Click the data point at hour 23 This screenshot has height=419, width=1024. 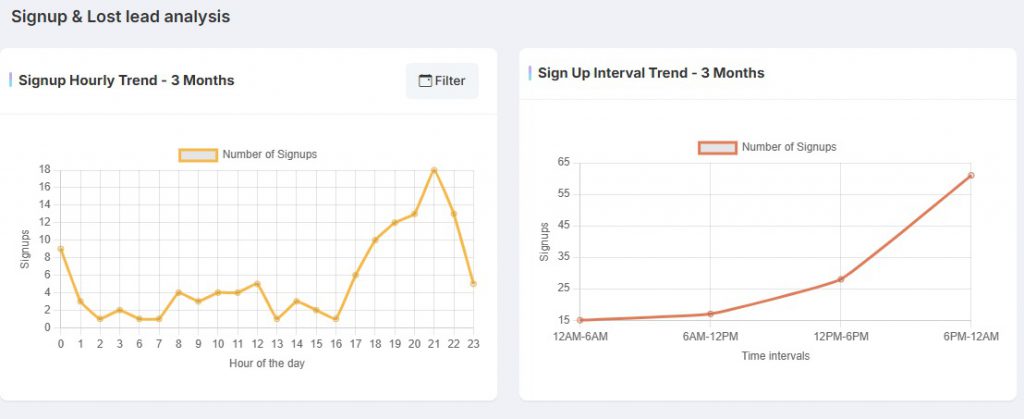click(x=473, y=284)
